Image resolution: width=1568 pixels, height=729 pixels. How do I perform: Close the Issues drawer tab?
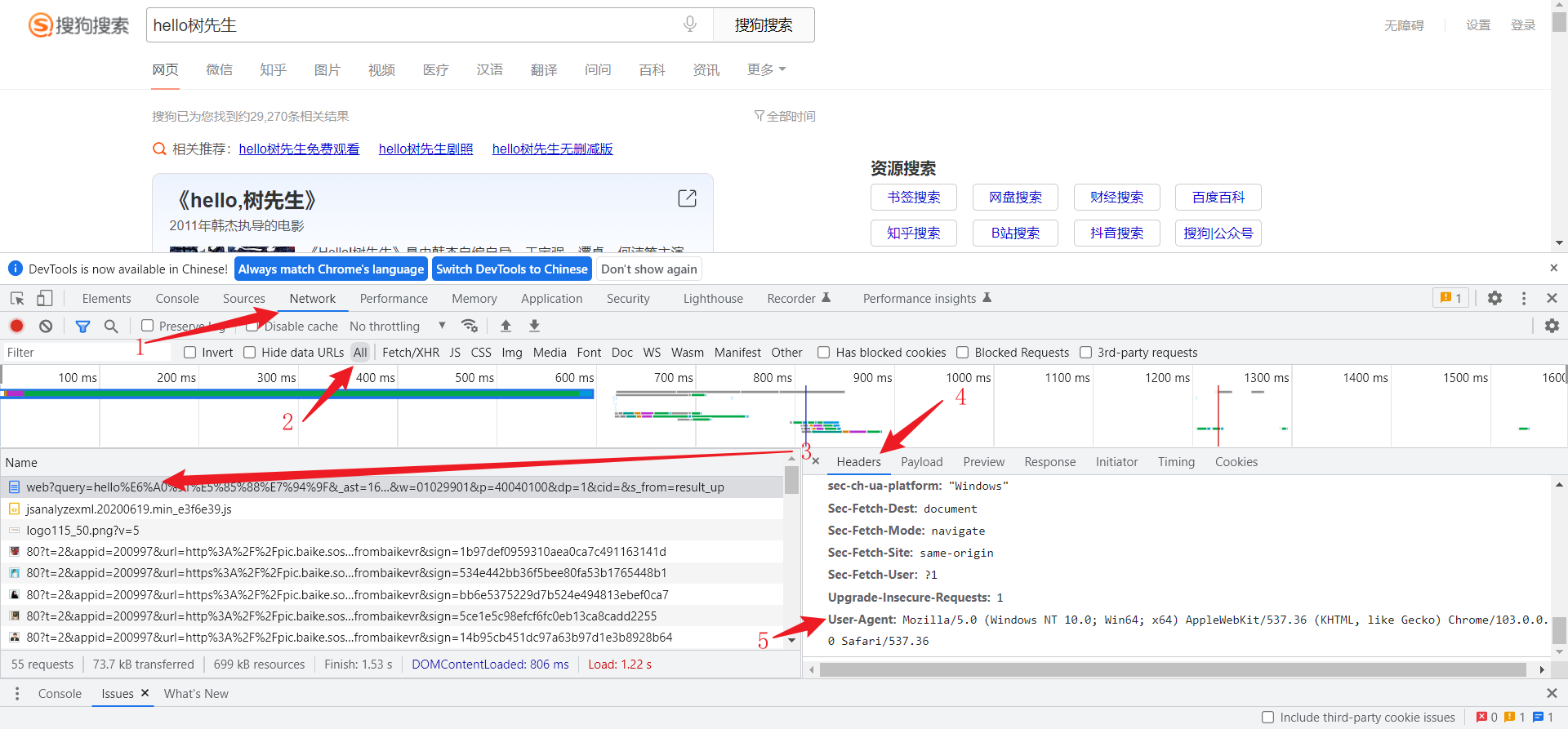pyautogui.click(x=145, y=693)
